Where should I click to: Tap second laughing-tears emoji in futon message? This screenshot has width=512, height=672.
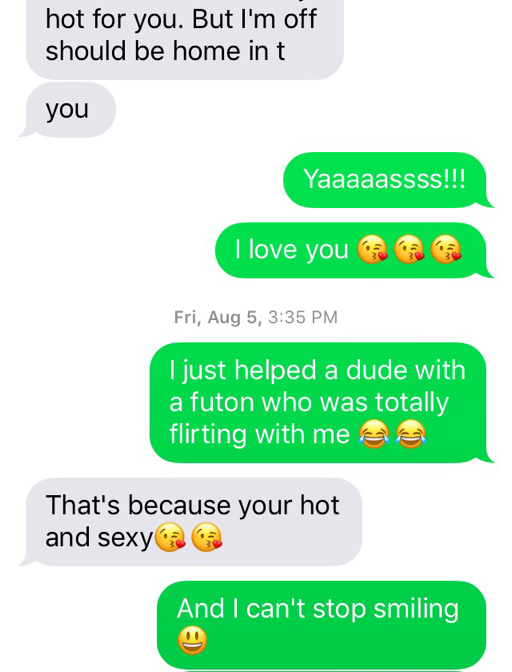pos(411,435)
